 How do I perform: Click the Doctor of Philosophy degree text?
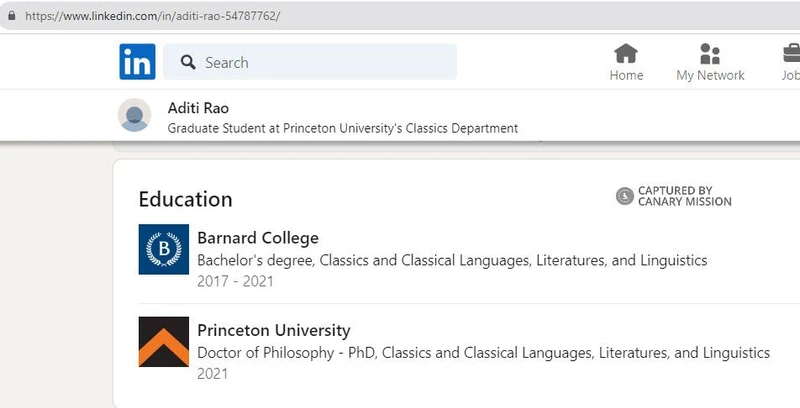pyautogui.click(x=483, y=352)
